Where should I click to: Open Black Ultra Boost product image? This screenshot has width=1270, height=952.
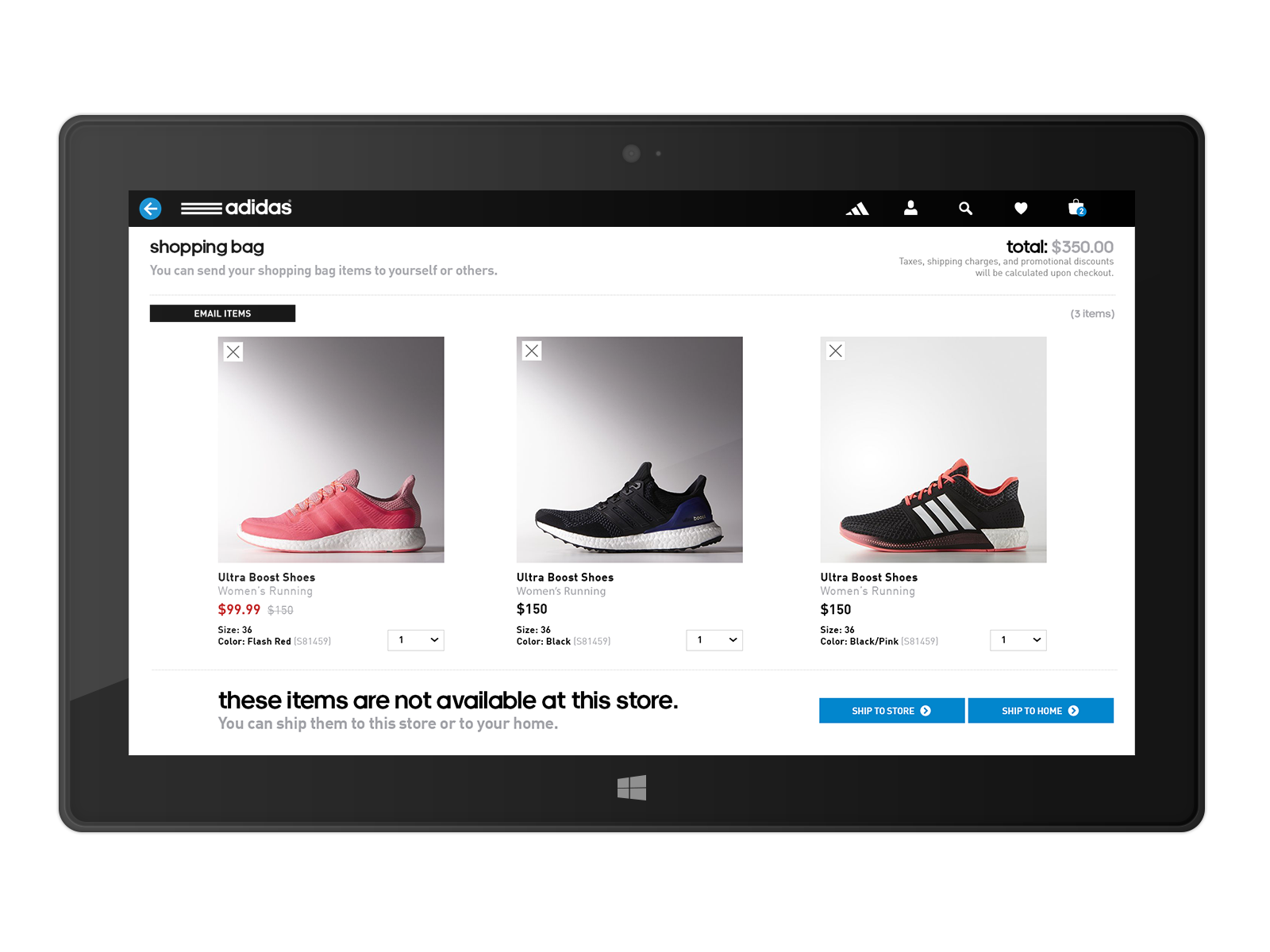coord(629,450)
